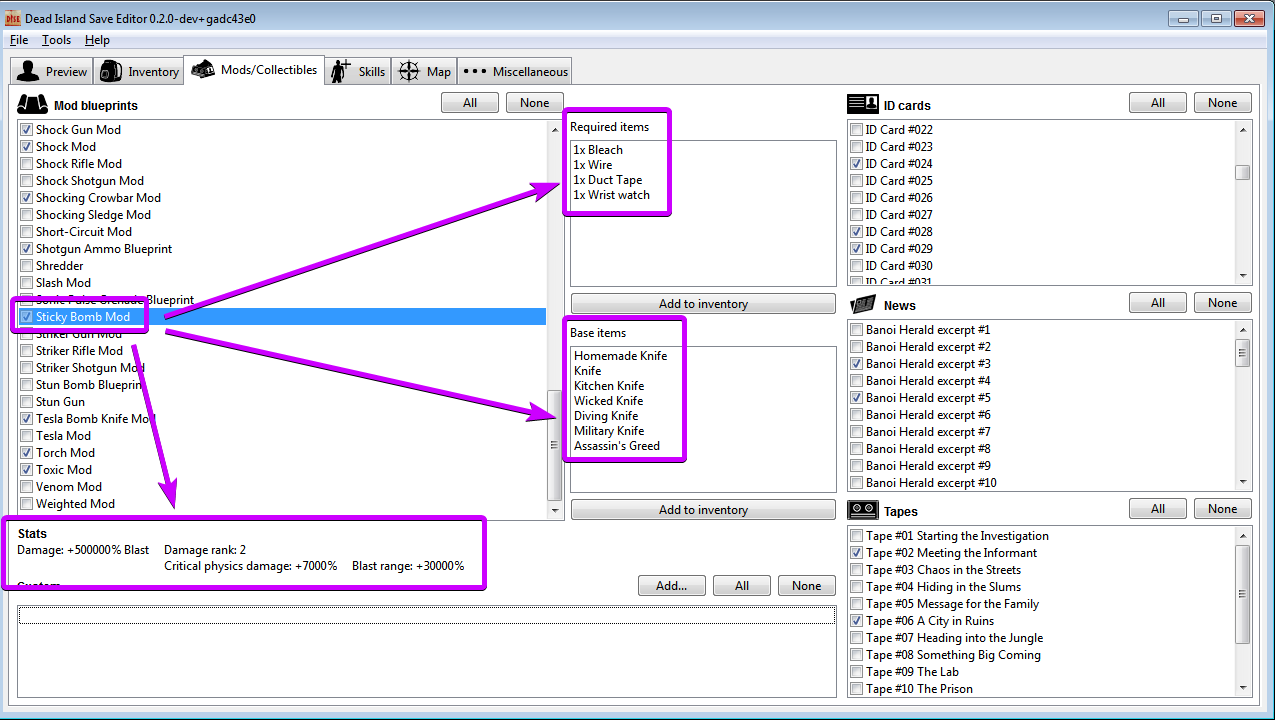Click the Mod blueprints header icon
The image size is (1275, 720).
33,104
